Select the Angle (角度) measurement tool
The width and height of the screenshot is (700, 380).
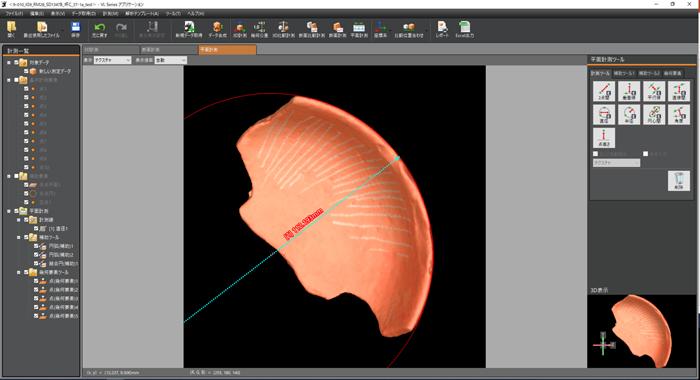tap(679, 115)
